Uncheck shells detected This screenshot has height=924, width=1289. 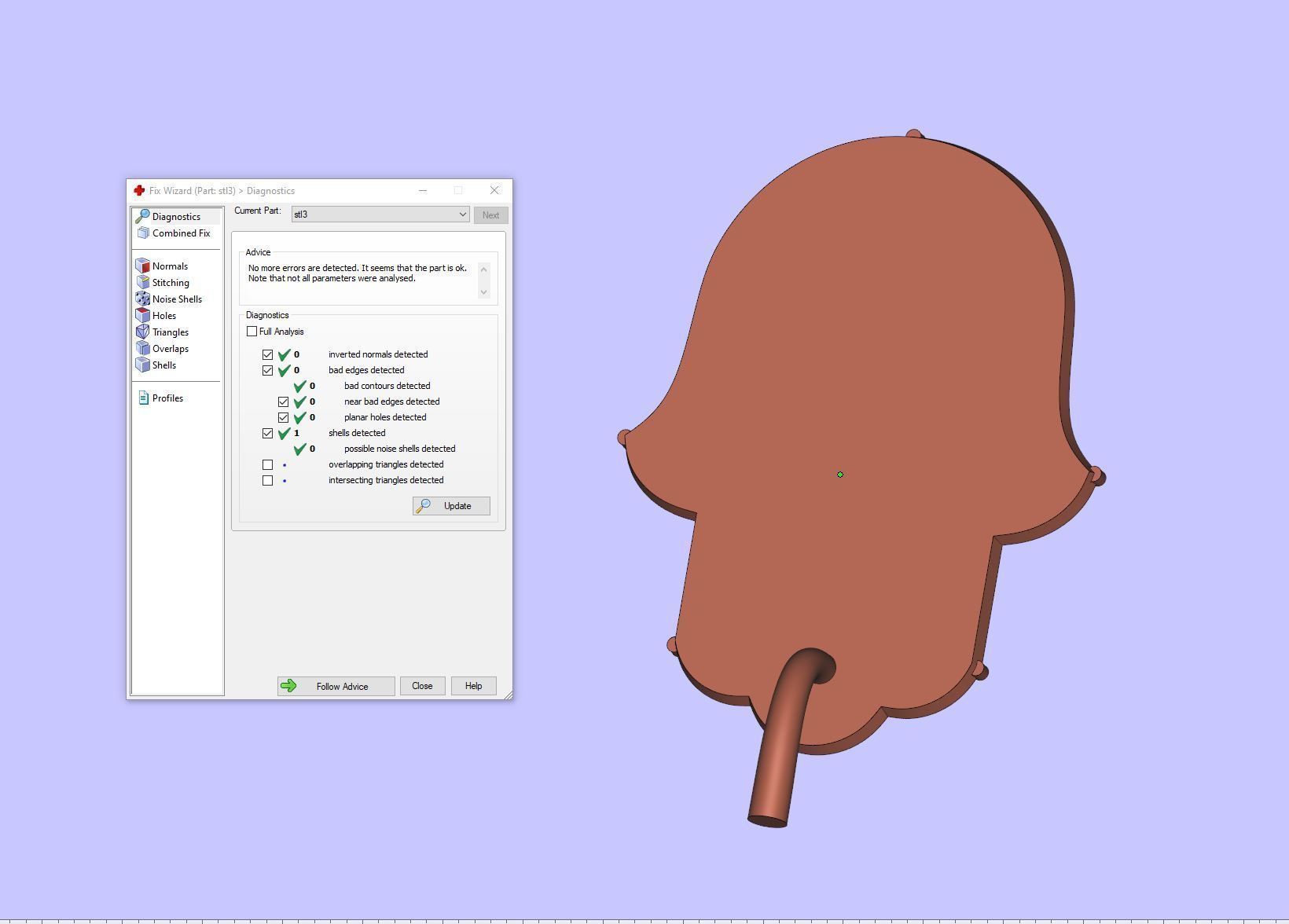(x=267, y=433)
